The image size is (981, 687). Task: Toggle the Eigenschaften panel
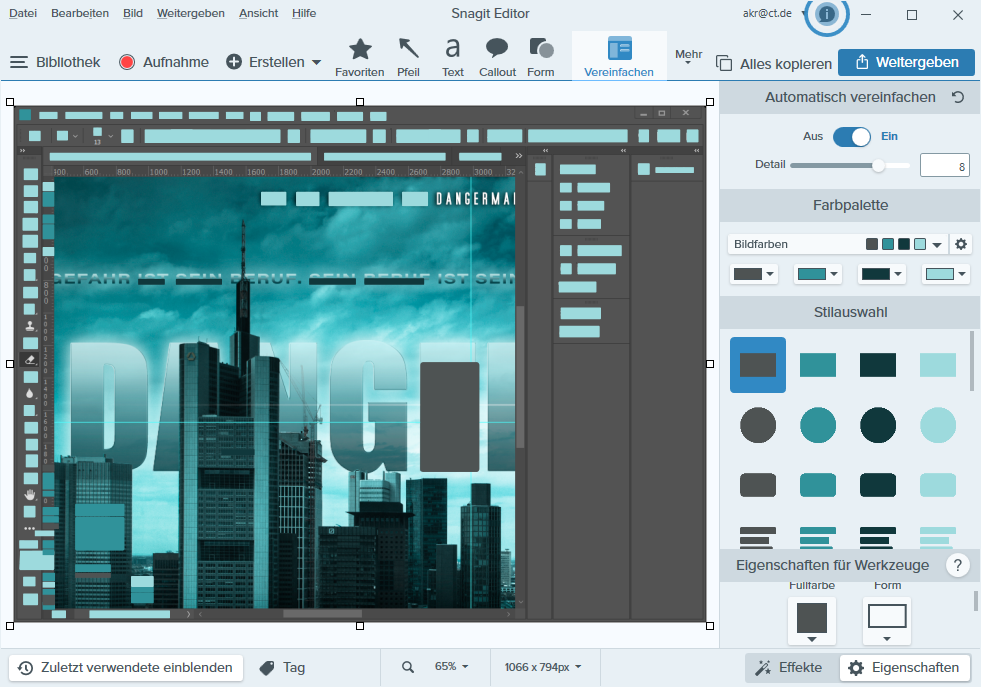[x=904, y=667]
